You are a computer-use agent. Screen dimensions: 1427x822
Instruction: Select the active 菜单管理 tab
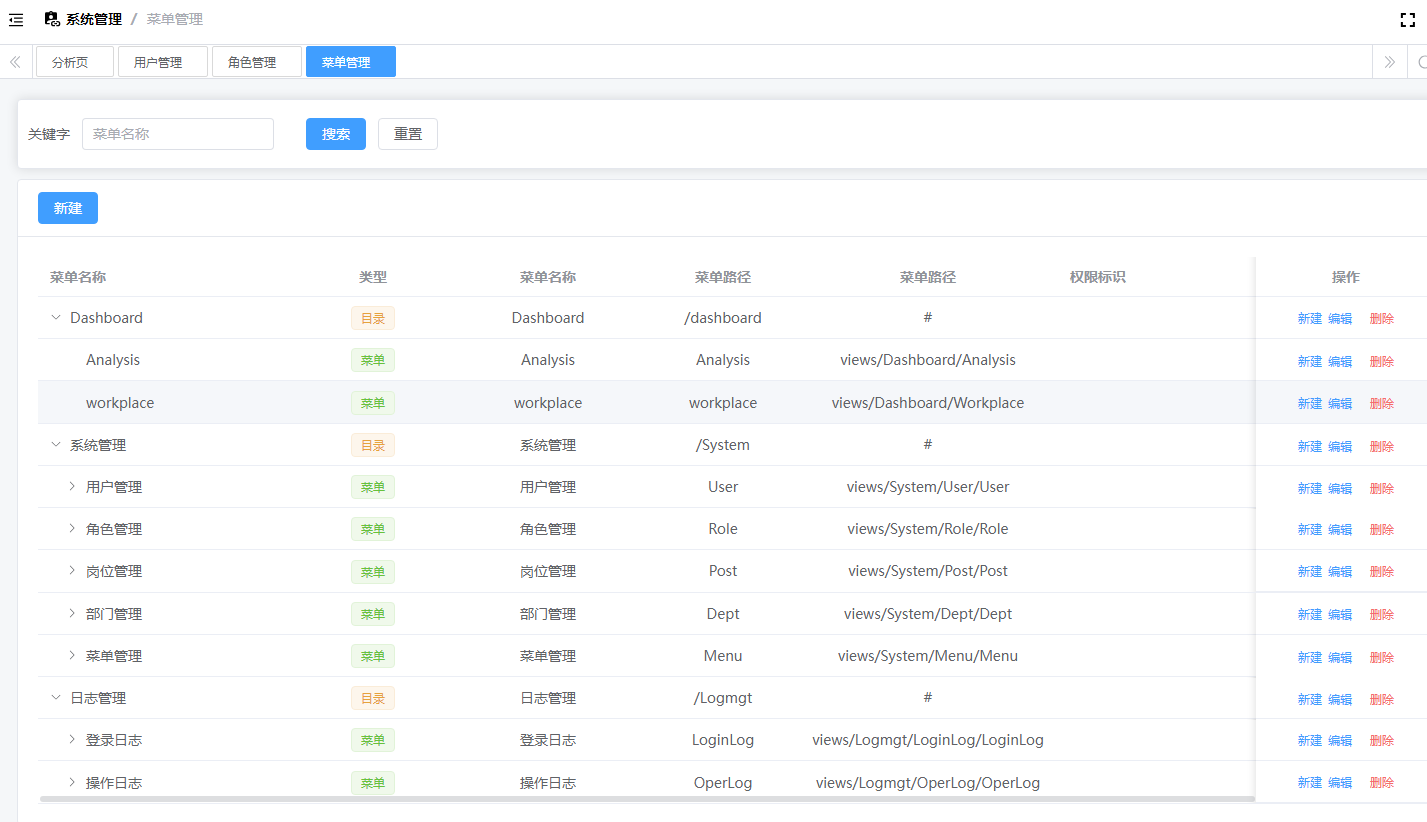click(351, 62)
